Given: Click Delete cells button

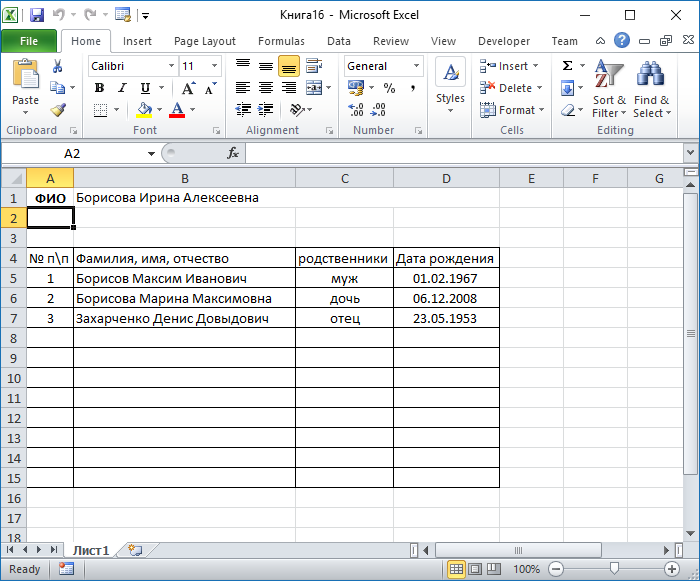Looking at the screenshot, I should coord(510,88).
